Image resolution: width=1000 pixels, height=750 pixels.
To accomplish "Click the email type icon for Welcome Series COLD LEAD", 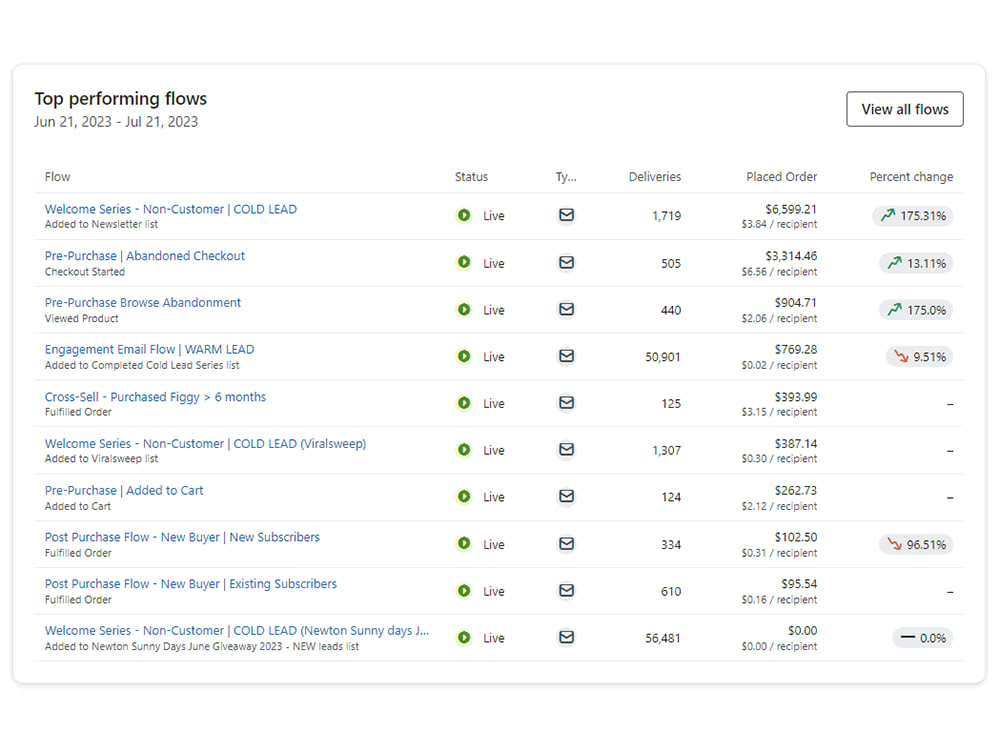I will 566,216.
